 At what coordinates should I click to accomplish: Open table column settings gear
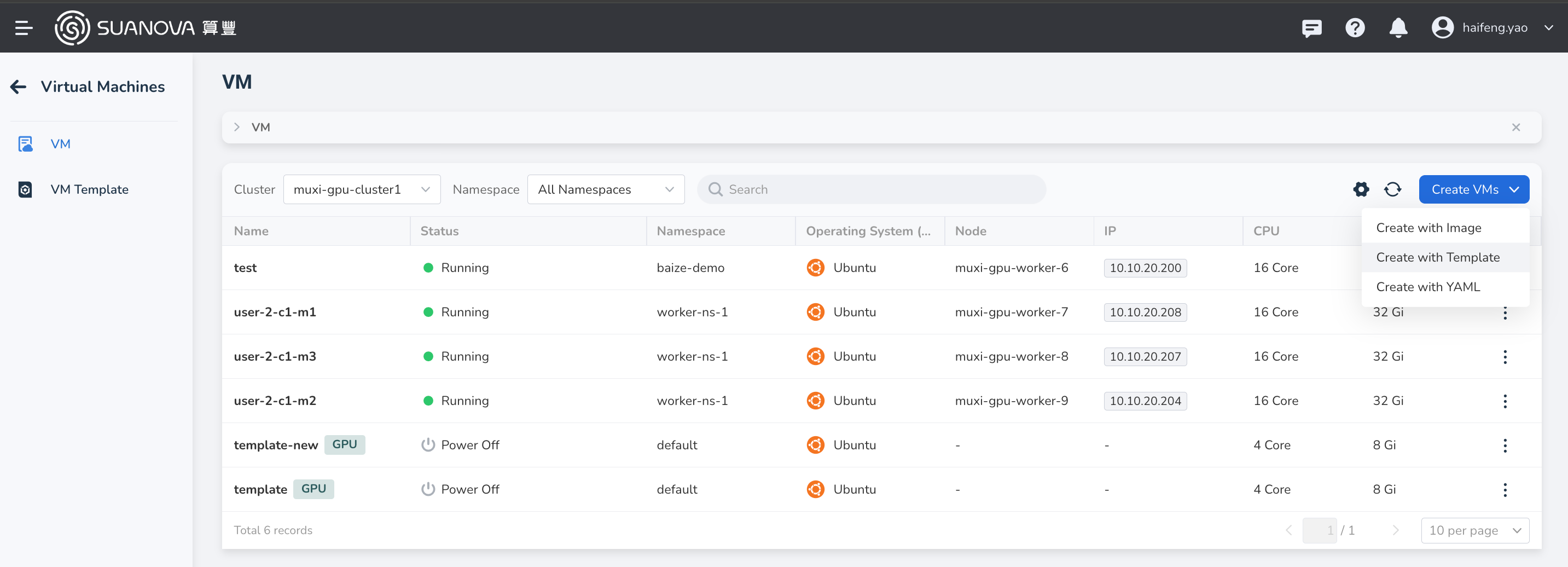1361,189
